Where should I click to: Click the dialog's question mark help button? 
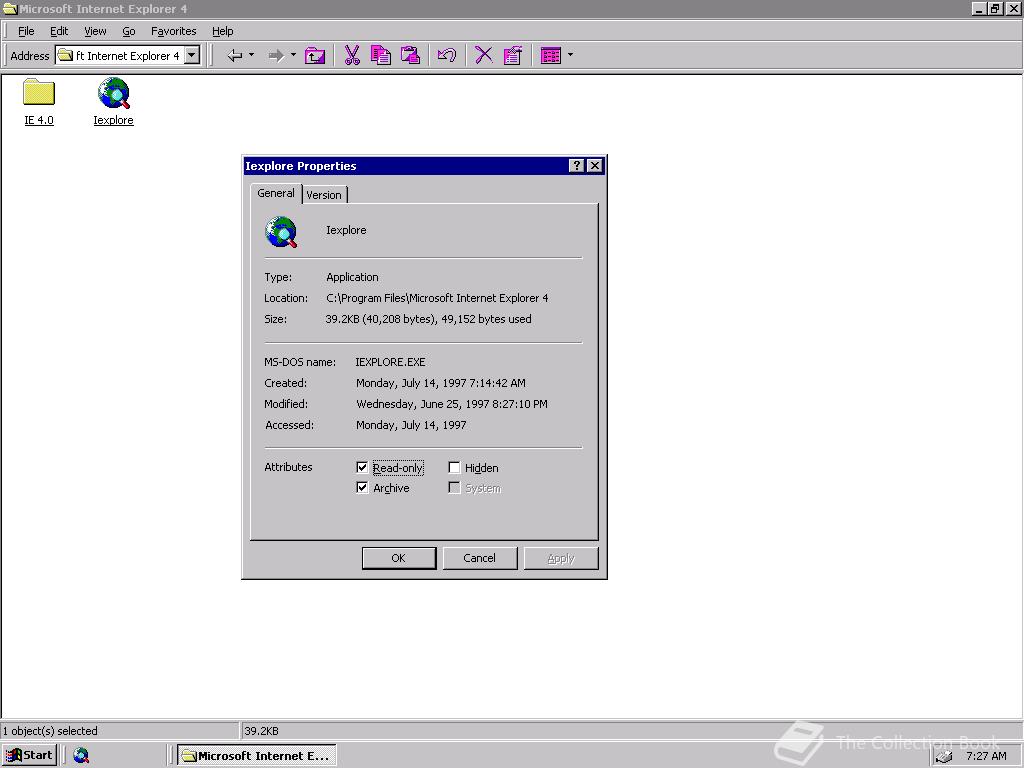click(576, 166)
